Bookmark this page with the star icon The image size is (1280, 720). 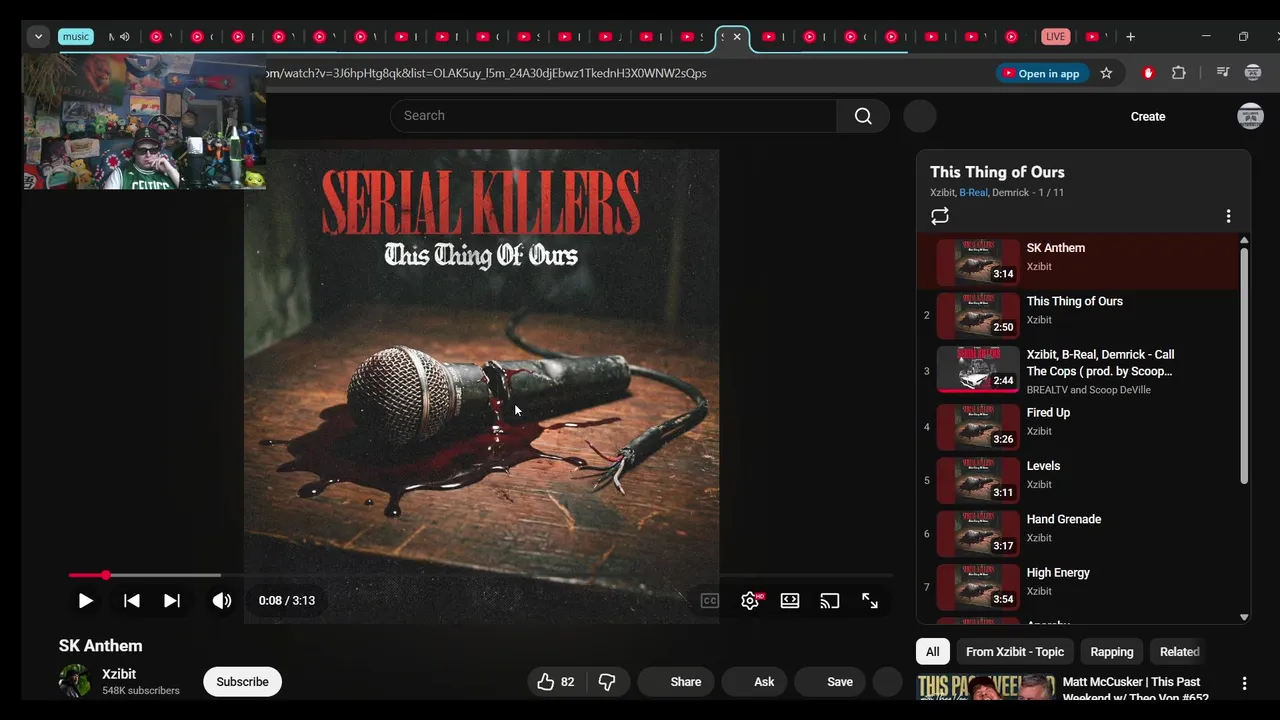[1106, 73]
